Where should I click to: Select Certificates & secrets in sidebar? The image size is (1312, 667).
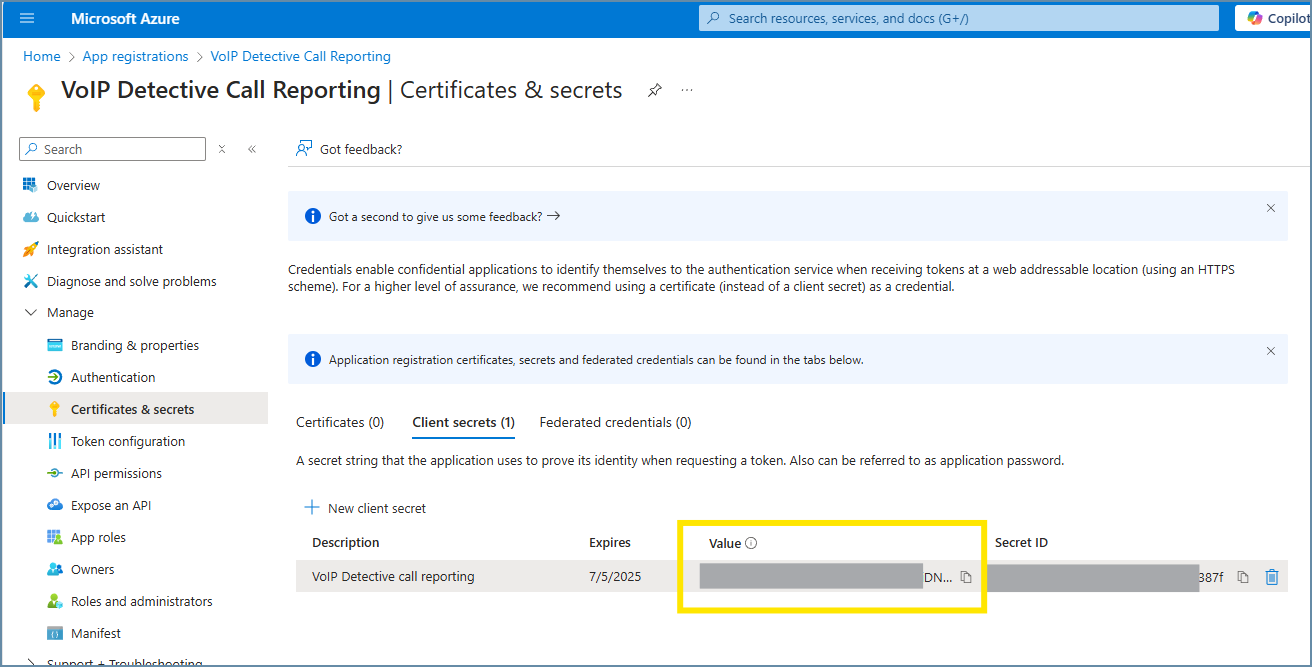pos(132,409)
